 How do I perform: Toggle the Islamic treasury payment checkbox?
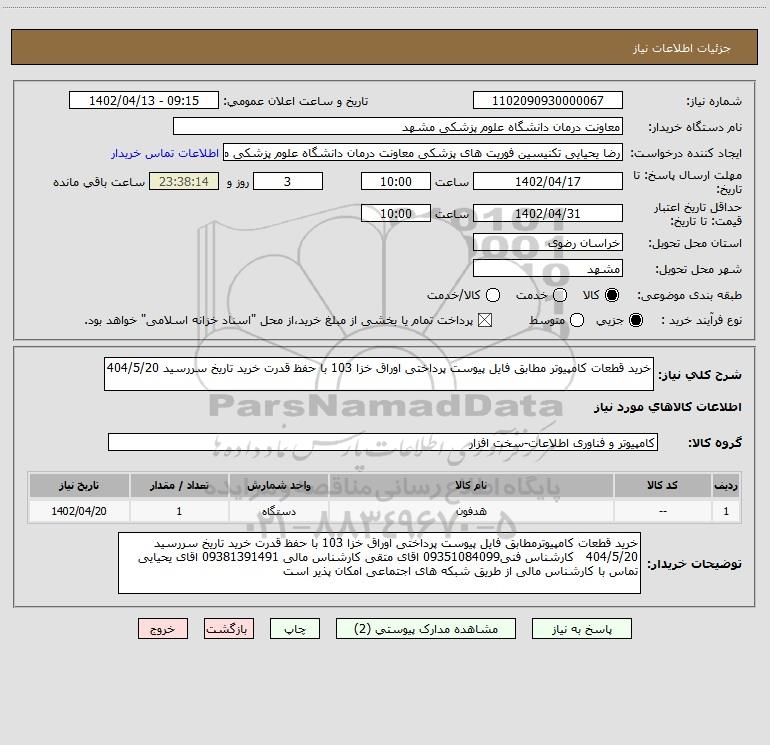point(485,320)
